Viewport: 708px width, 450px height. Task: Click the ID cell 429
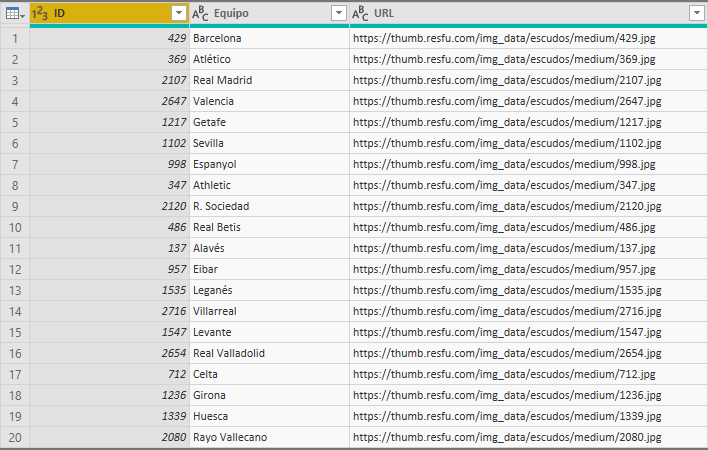pos(110,38)
